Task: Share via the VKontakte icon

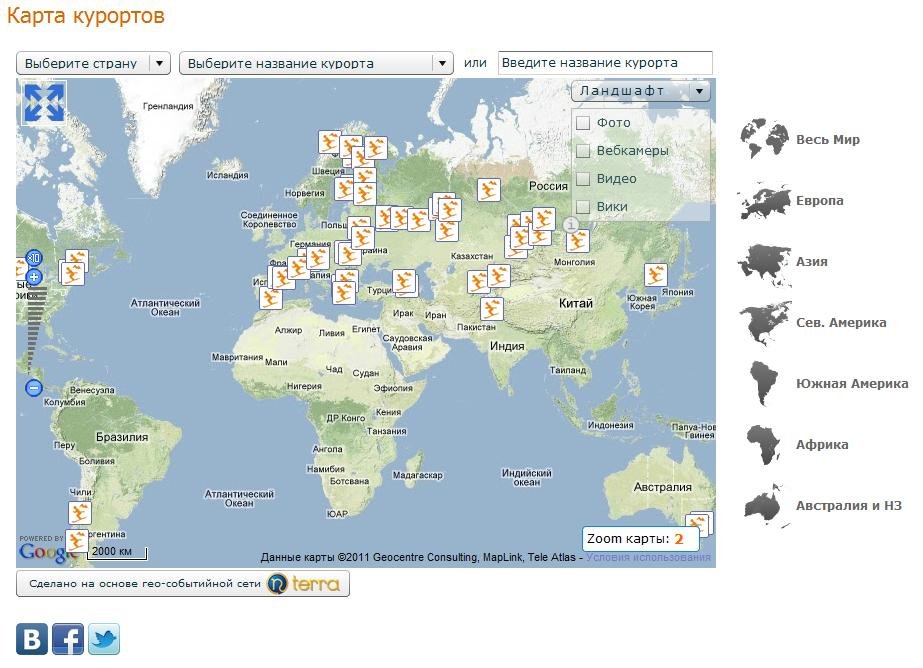Action: [32, 639]
